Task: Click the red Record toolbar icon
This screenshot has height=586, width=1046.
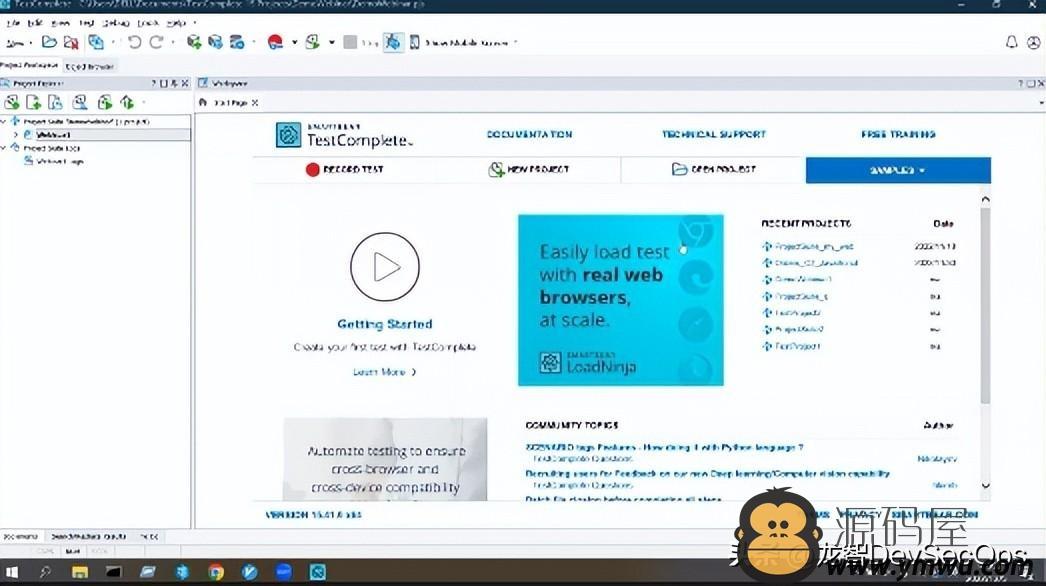Action: click(x=275, y=43)
